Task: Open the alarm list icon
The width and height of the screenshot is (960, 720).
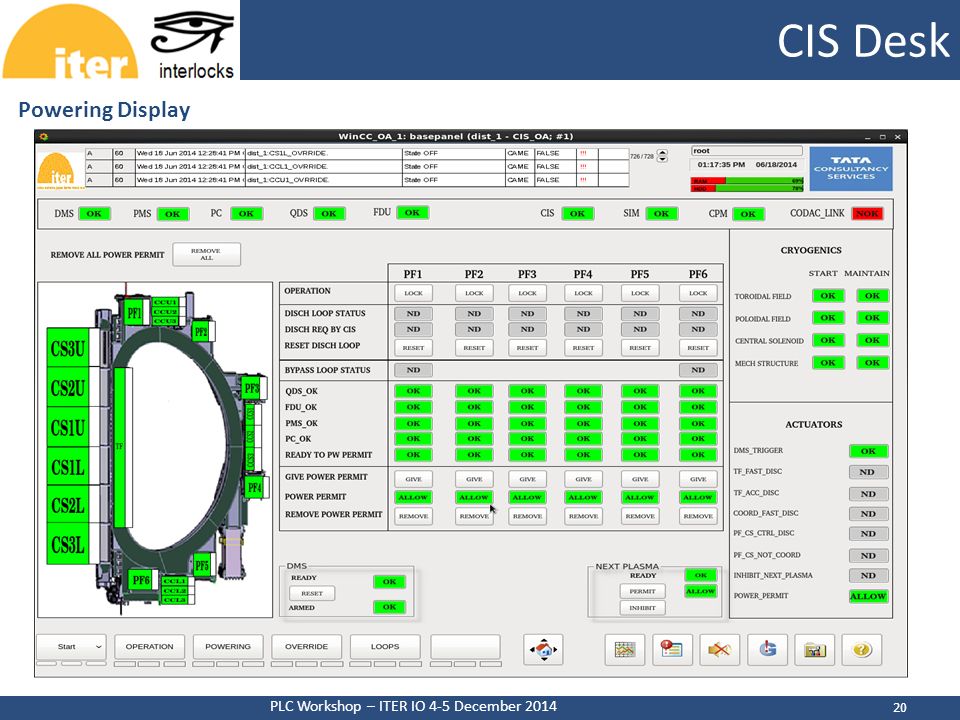Action: point(672,650)
